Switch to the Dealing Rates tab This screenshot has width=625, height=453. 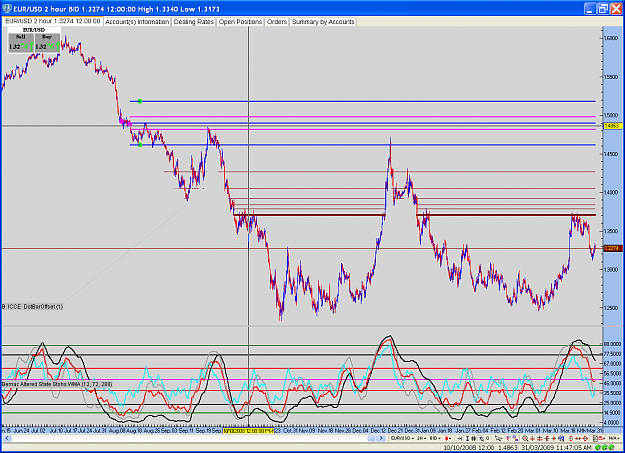(194, 22)
